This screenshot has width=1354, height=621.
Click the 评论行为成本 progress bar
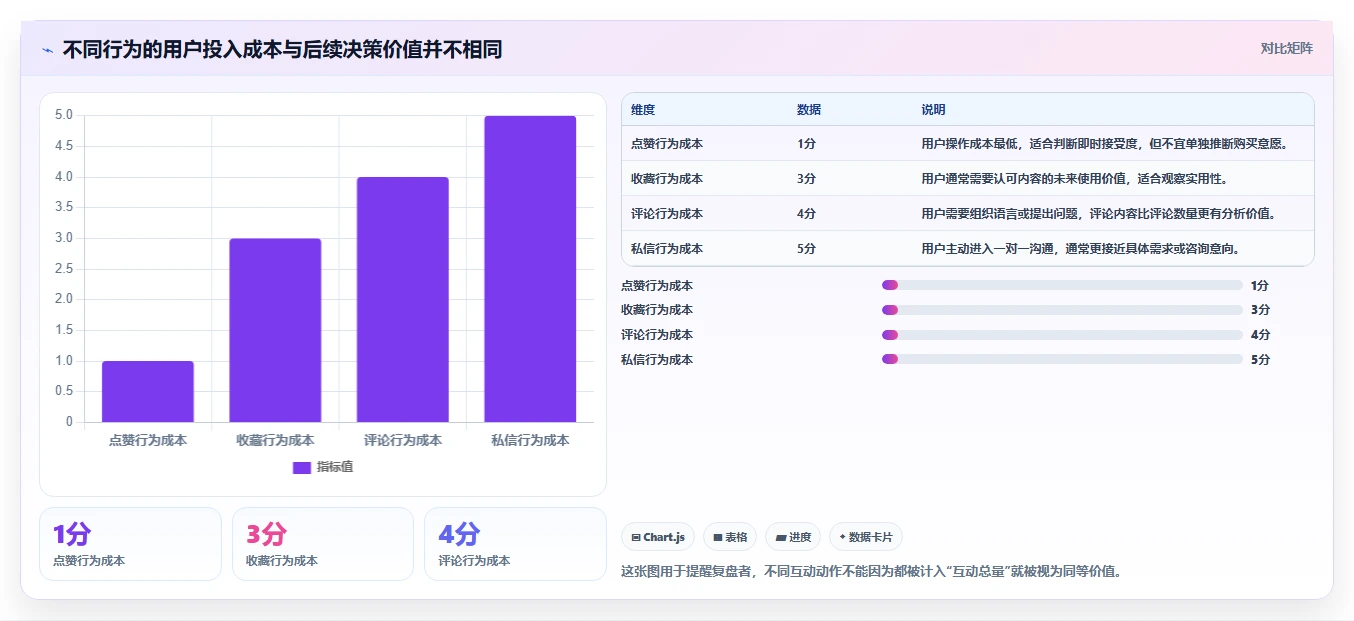click(1062, 335)
